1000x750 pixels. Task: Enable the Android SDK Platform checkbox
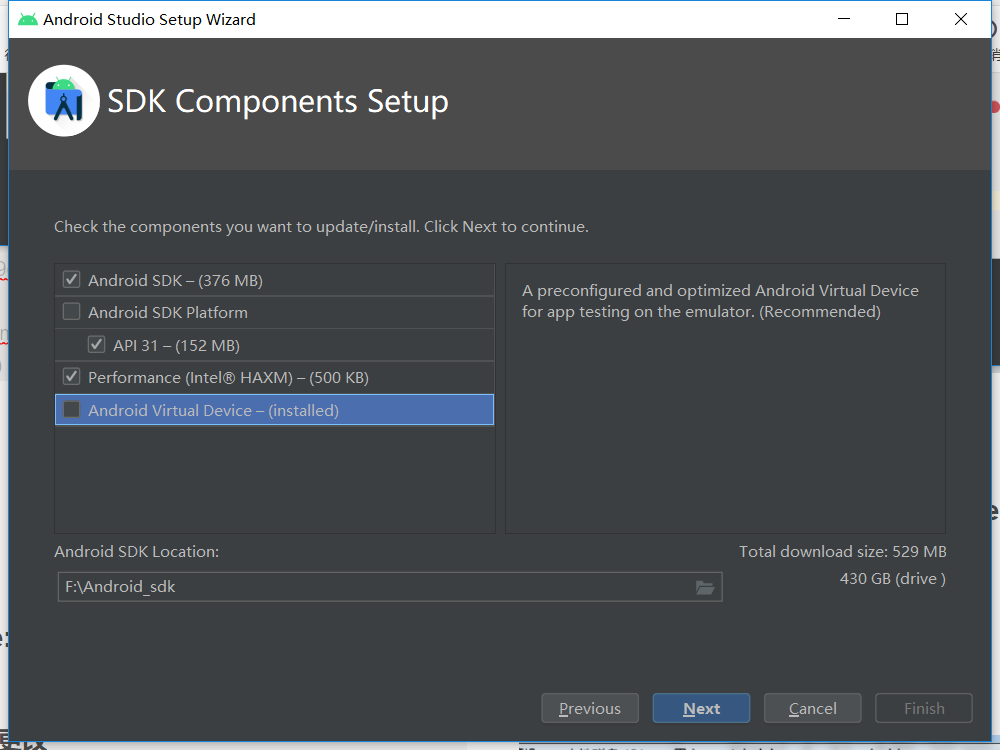[71, 312]
